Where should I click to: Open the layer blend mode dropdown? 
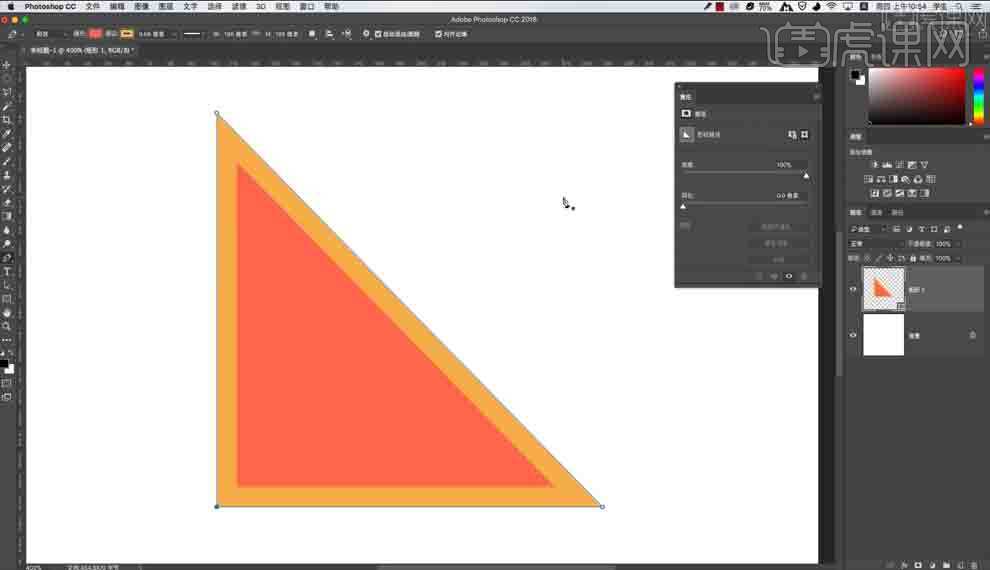click(x=876, y=244)
